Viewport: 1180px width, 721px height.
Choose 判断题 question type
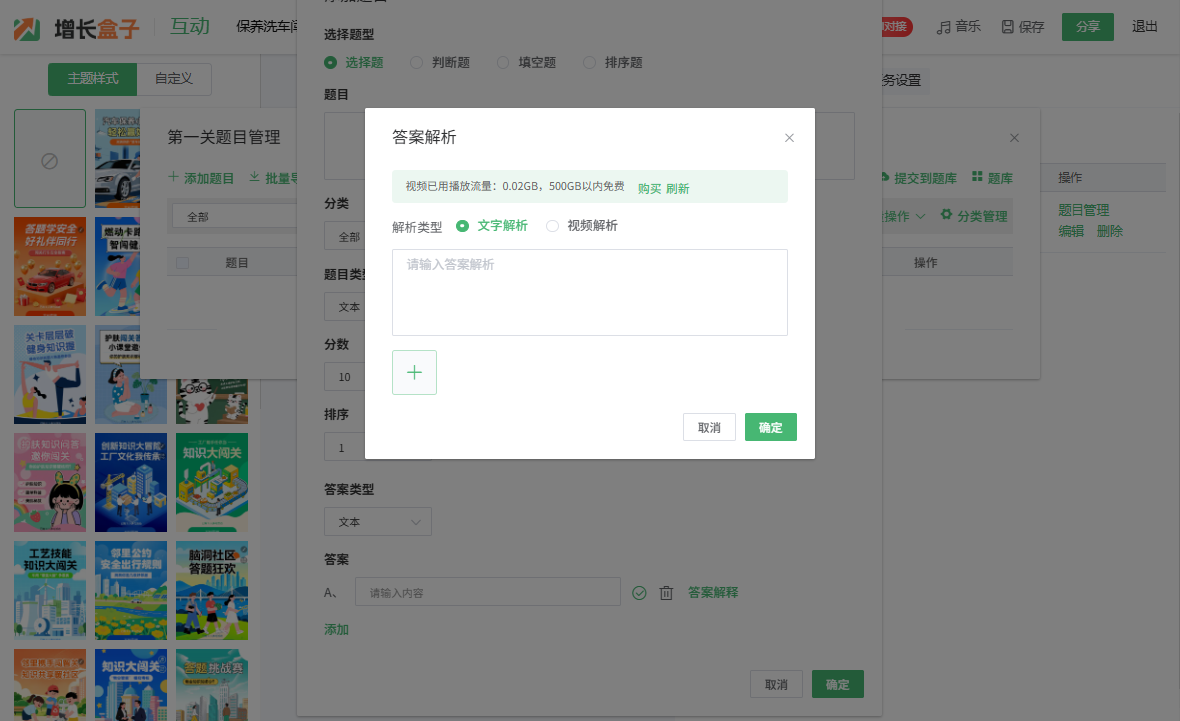pyautogui.click(x=416, y=62)
